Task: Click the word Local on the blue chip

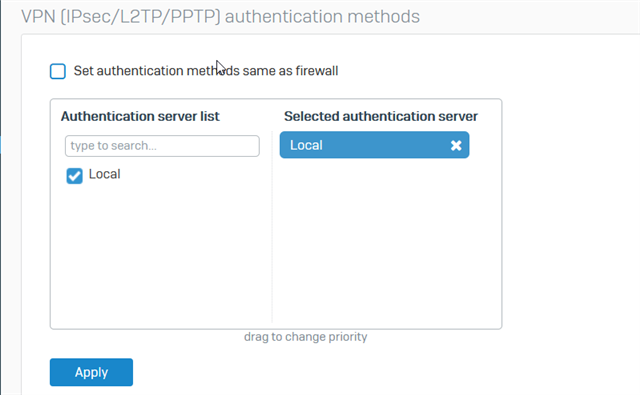Action: [x=306, y=145]
